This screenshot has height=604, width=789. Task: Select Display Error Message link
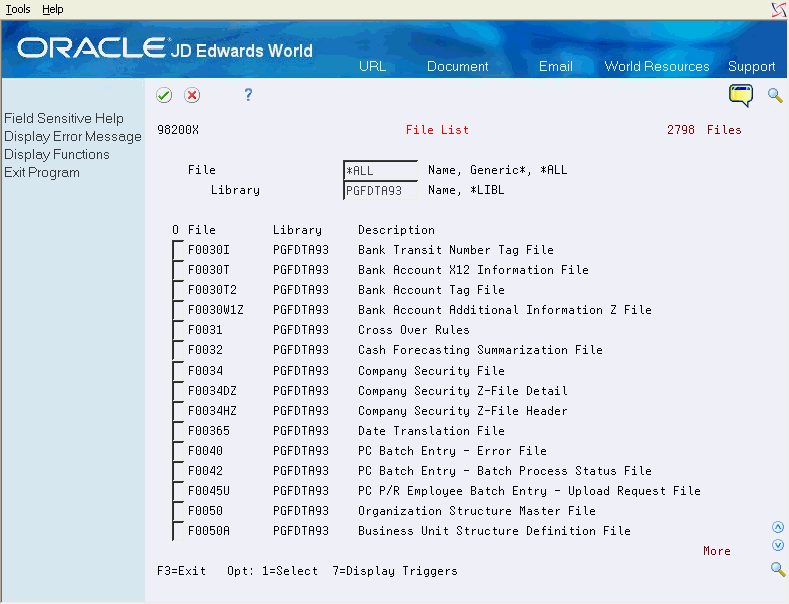coord(73,136)
